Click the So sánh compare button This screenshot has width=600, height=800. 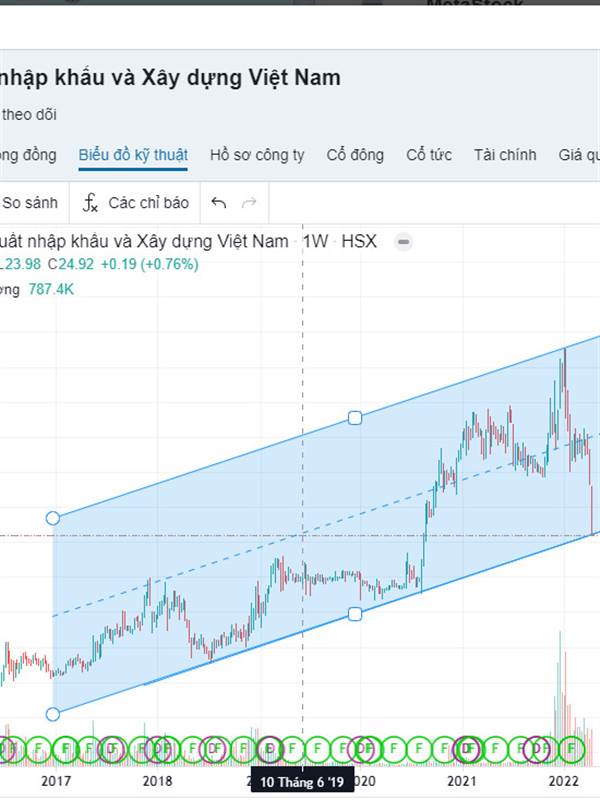30,203
